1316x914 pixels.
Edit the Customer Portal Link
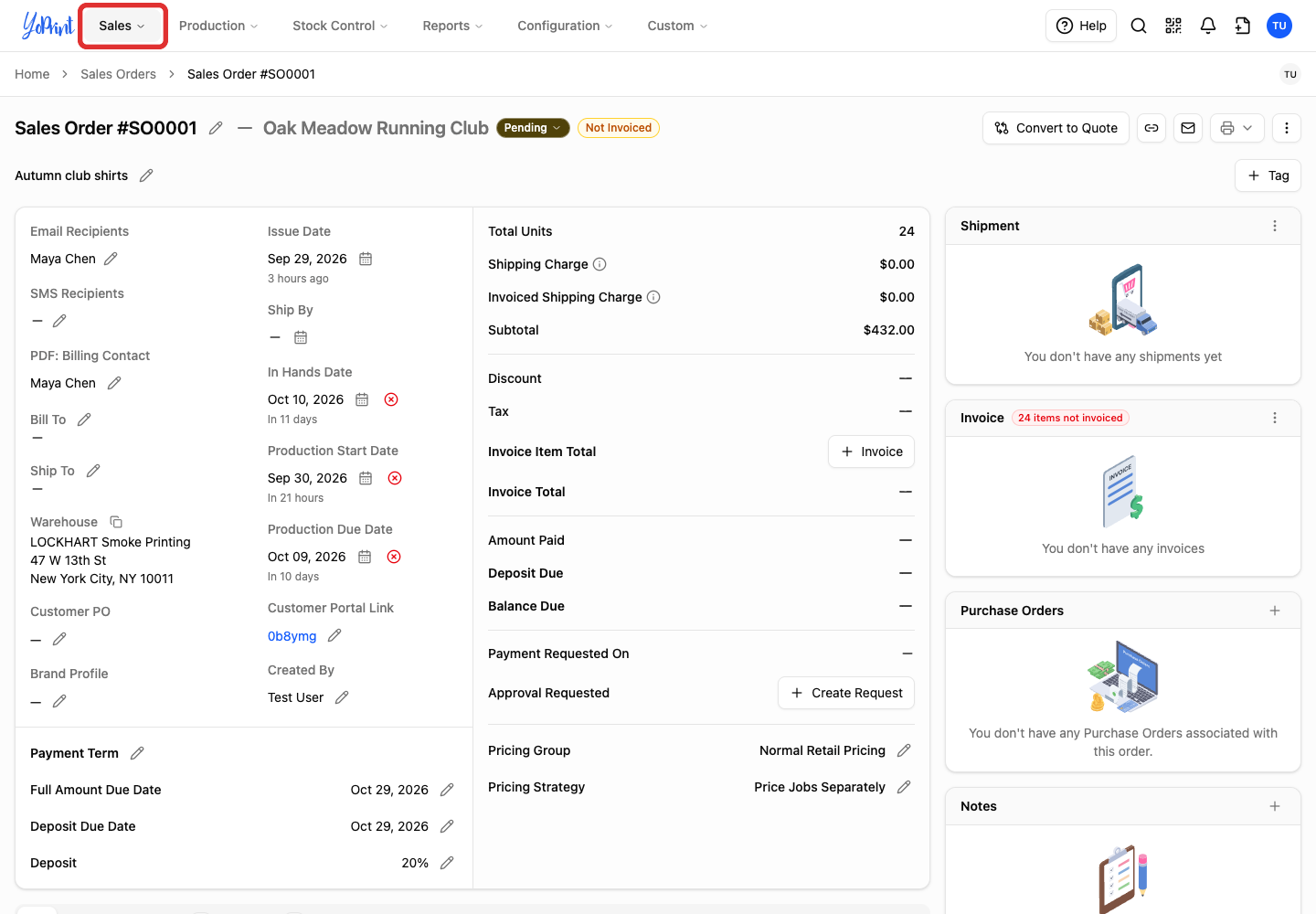coord(334,635)
